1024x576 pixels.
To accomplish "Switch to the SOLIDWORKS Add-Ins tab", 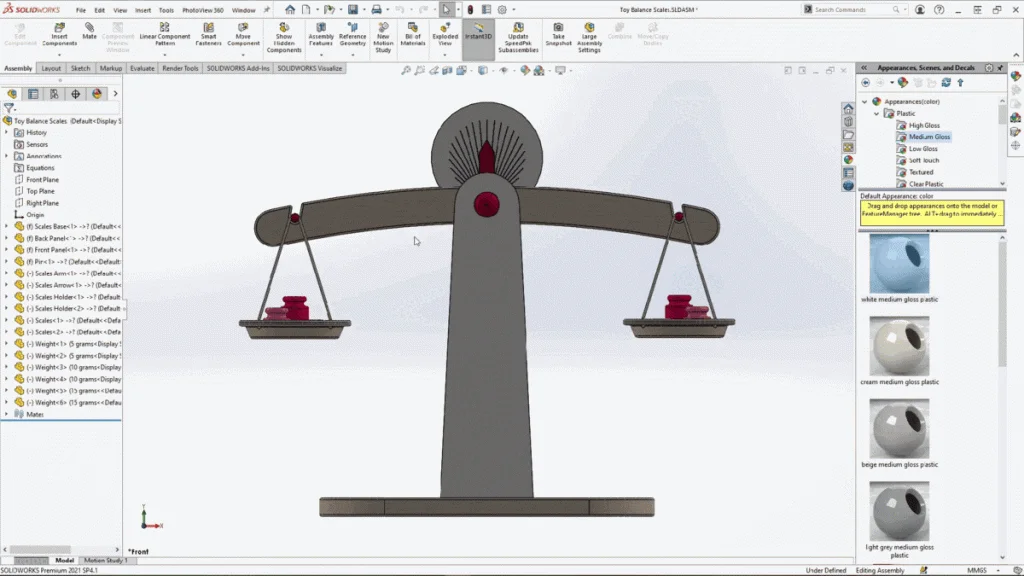I will pyautogui.click(x=238, y=69).
